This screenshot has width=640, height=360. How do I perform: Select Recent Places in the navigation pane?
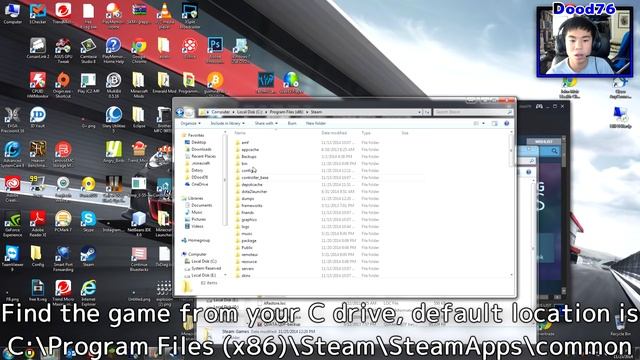[203, 156]
